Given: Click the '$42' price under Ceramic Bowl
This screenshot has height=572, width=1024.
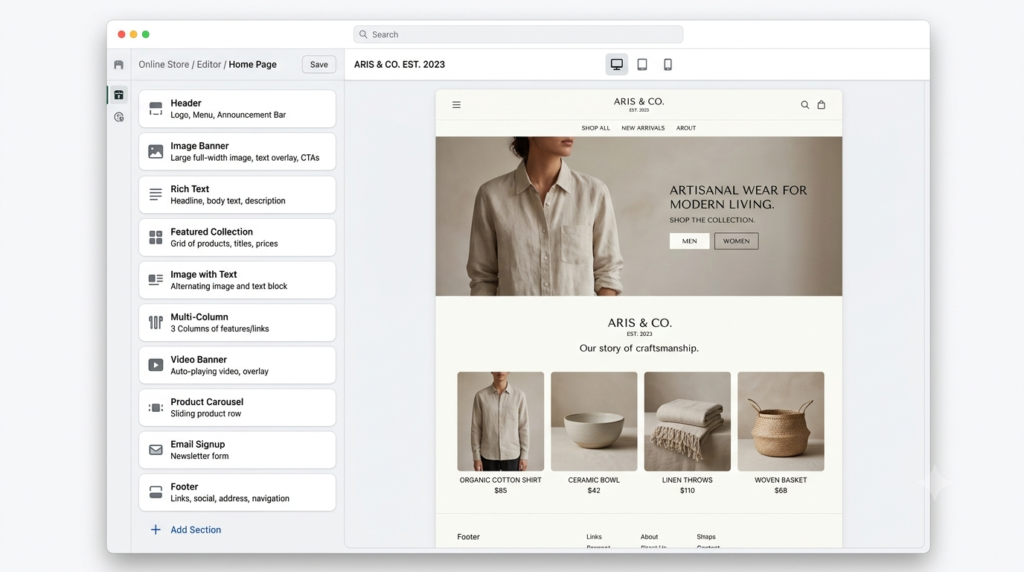Looking at the screenshot, I should tap(594, 490).
